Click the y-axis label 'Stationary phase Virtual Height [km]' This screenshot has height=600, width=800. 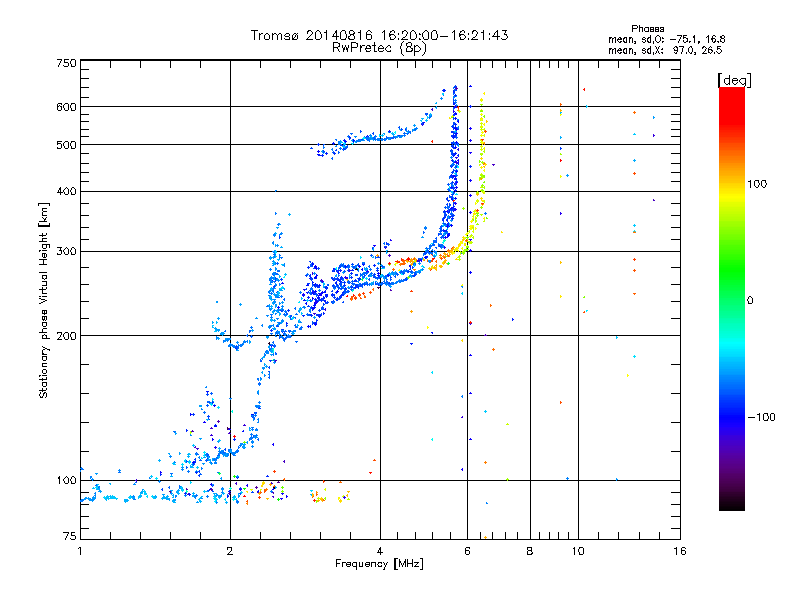point(43,300)
